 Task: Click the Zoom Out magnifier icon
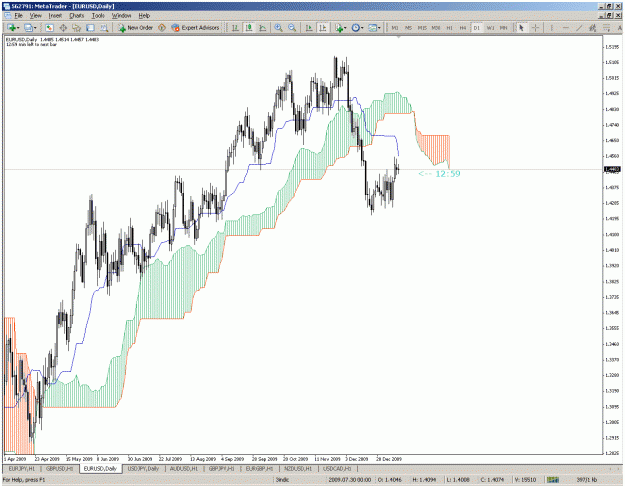pos(292,28)
